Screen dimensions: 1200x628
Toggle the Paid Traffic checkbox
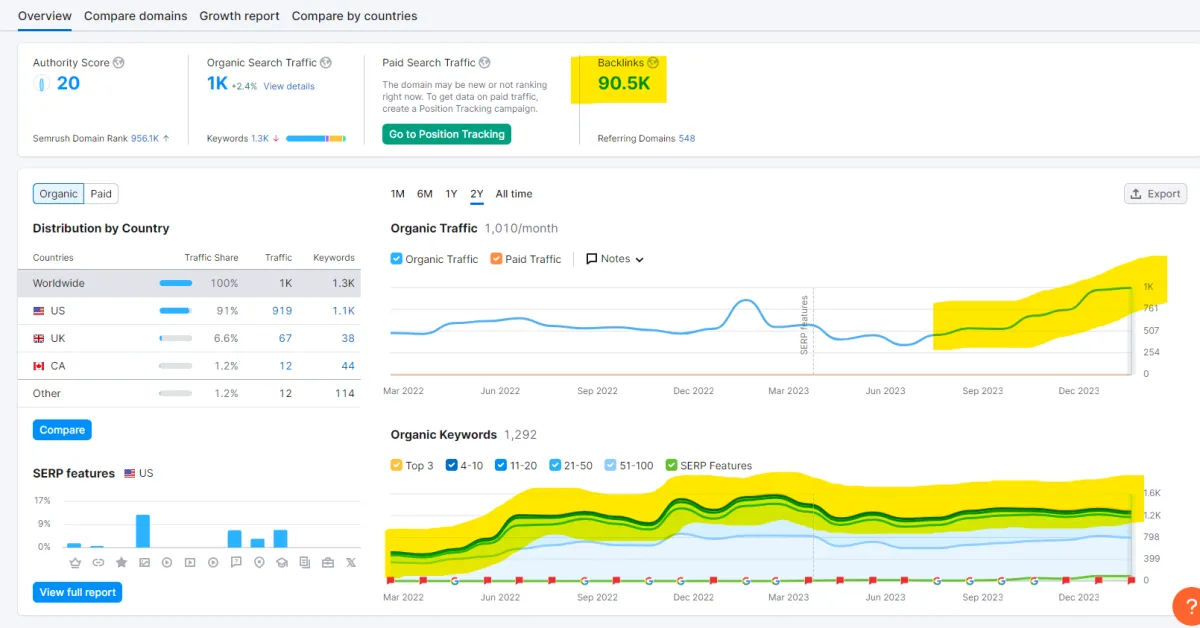click(x=497, y=259)
